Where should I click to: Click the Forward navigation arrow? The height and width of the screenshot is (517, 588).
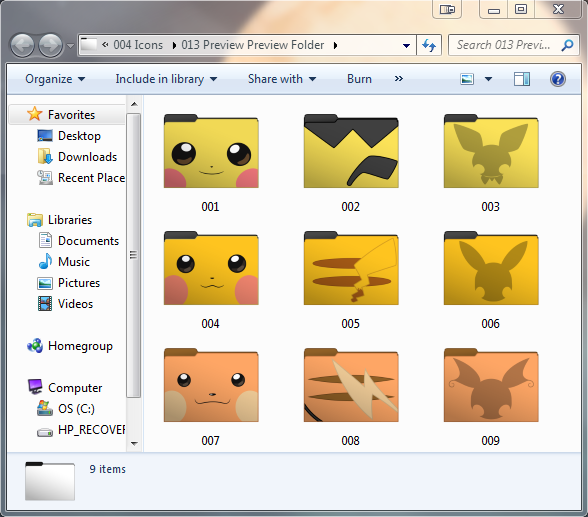click(51, 45)
